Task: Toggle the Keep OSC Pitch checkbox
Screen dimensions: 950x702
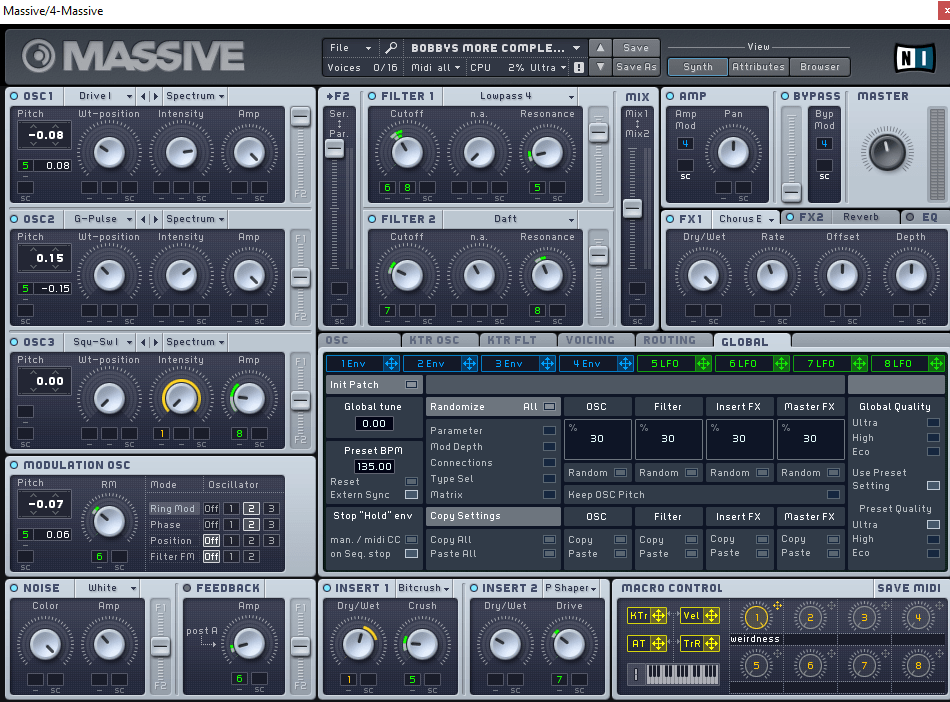Action: [832, 494]
